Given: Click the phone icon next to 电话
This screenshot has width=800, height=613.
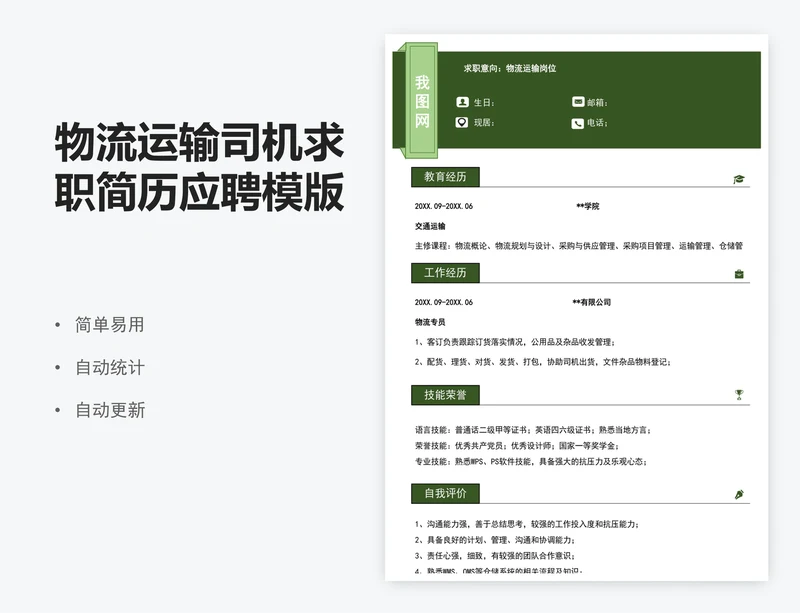Looking at the screenshot, I should click(x=577, y=124).
